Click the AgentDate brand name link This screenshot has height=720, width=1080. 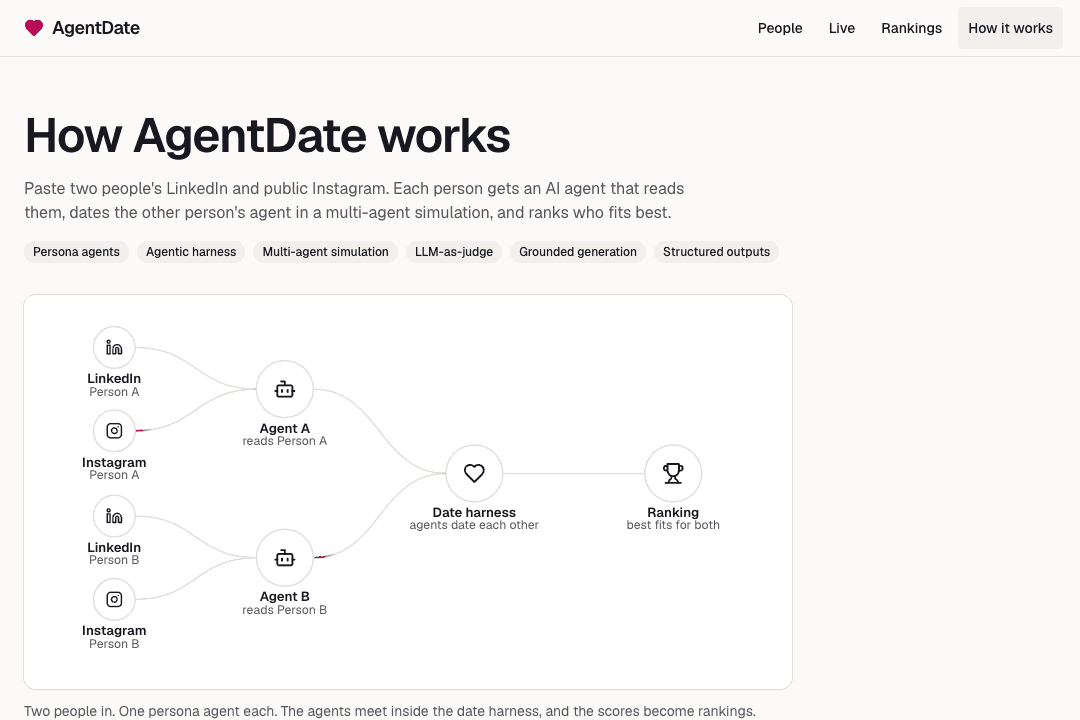coord(96,28)
